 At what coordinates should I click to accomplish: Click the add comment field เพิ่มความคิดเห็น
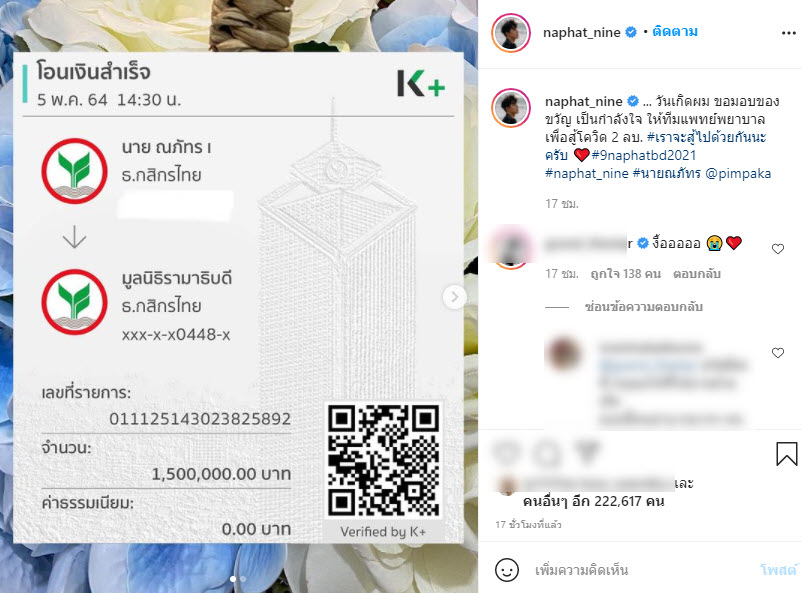click(x=581, y=570)
